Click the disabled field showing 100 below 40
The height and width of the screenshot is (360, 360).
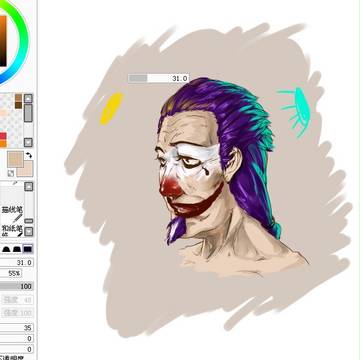17,313
